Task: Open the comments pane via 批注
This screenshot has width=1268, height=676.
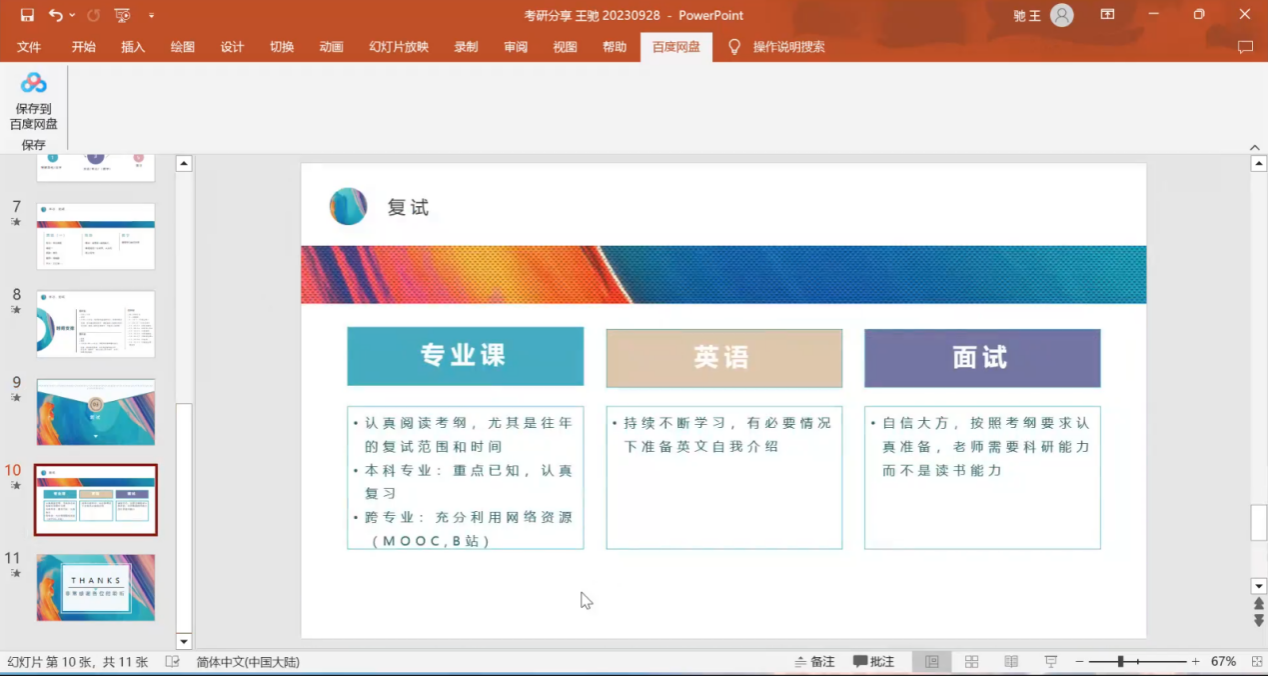Action: click(x=873, y=662)
